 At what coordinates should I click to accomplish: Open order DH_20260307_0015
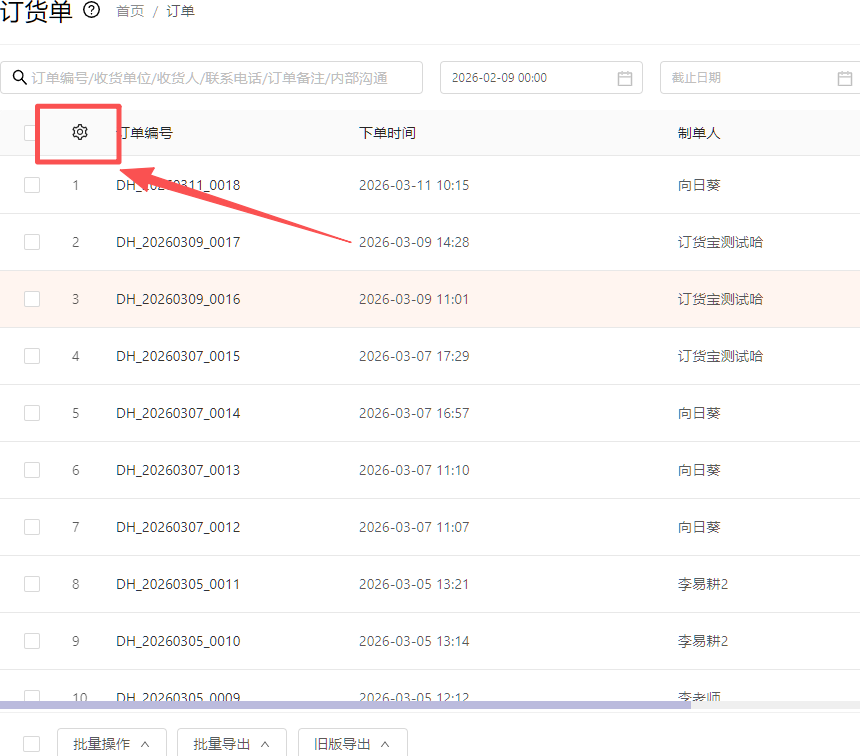178,356
